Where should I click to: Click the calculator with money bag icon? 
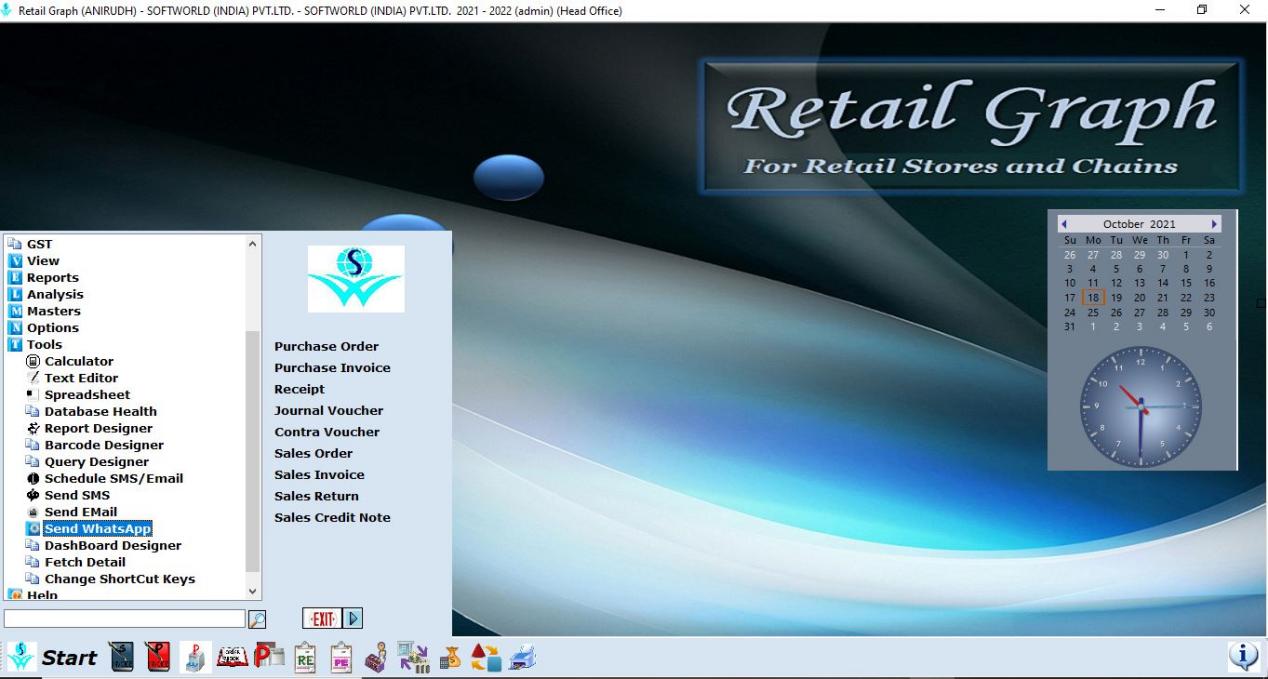[450, 657]
